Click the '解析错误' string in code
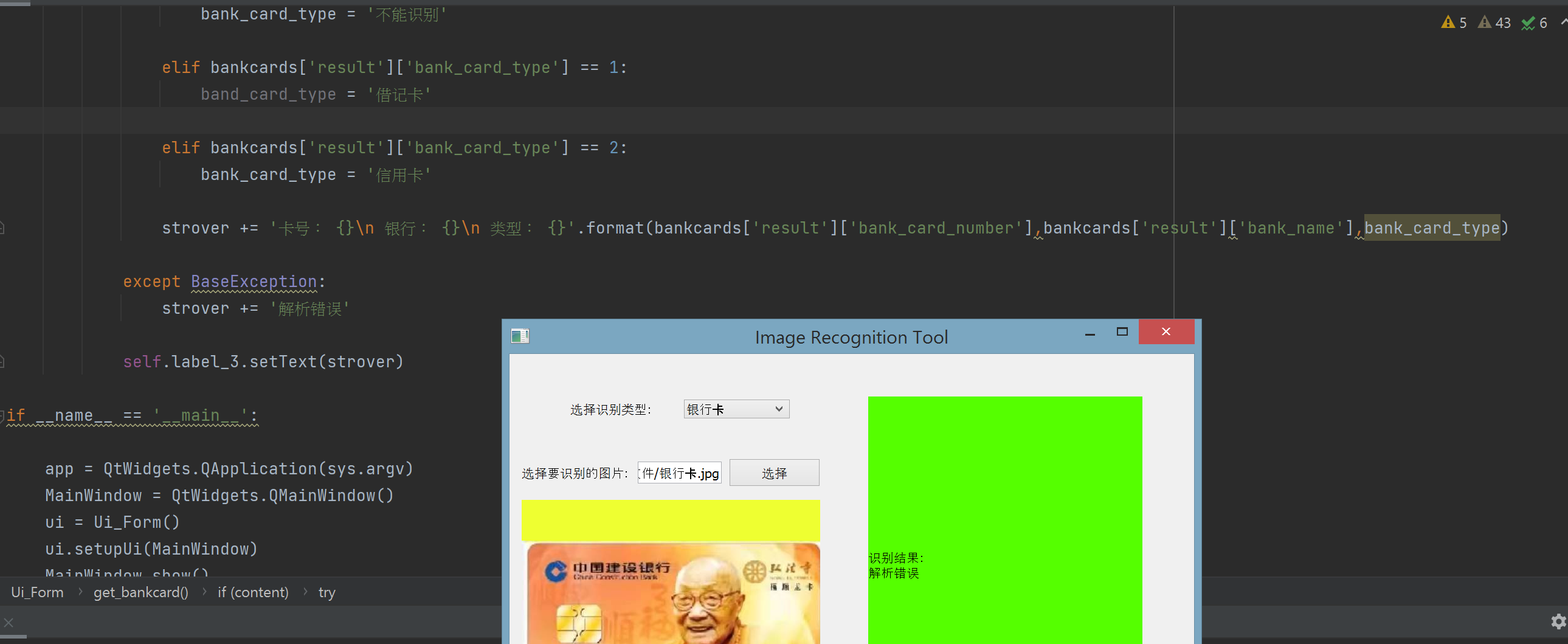The width and height of the screenshot is (1568, 644). pyautogui.click(x=309, y=308)
